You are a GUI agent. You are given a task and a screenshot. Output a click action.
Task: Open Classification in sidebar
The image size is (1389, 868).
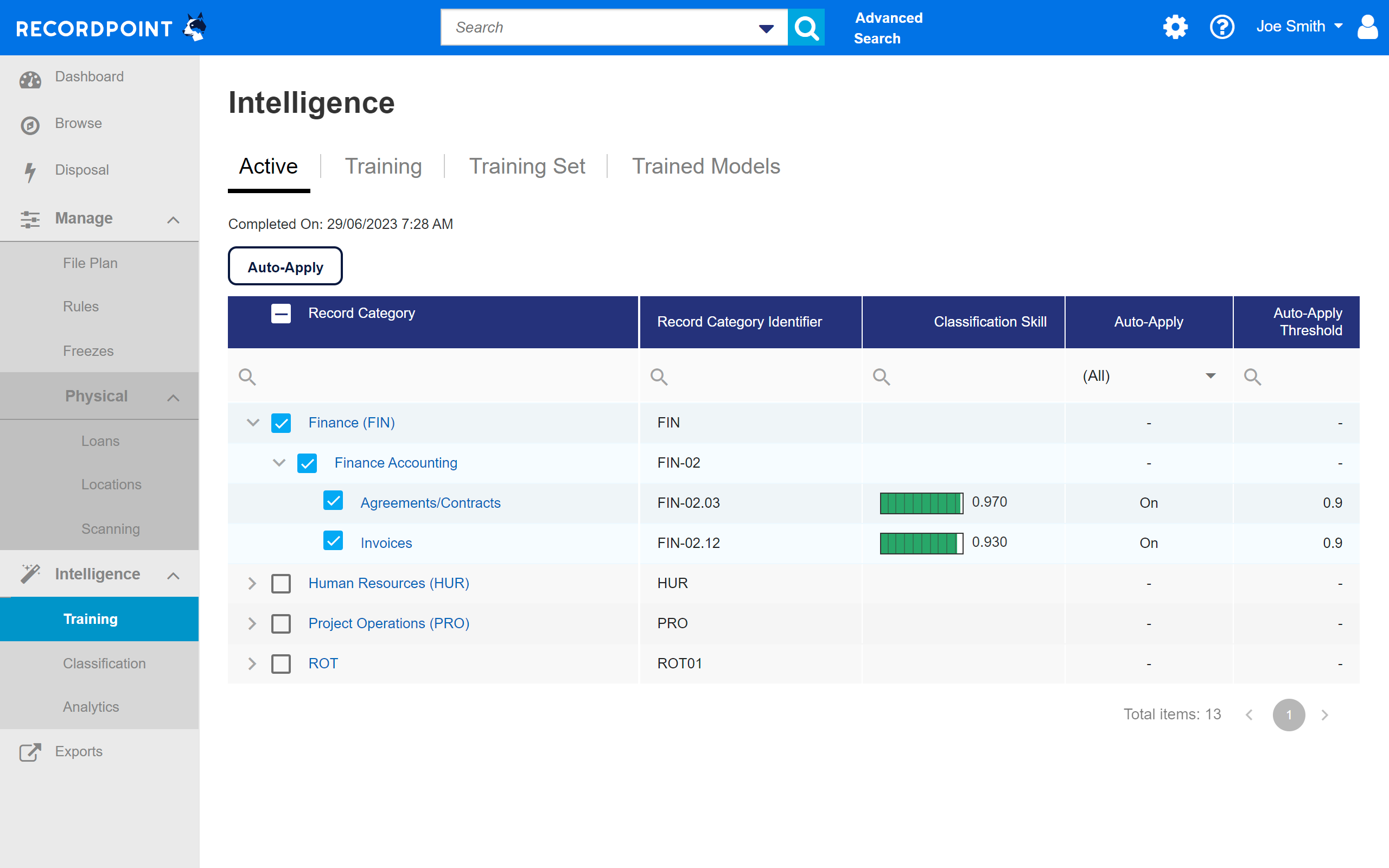(105, 663)
